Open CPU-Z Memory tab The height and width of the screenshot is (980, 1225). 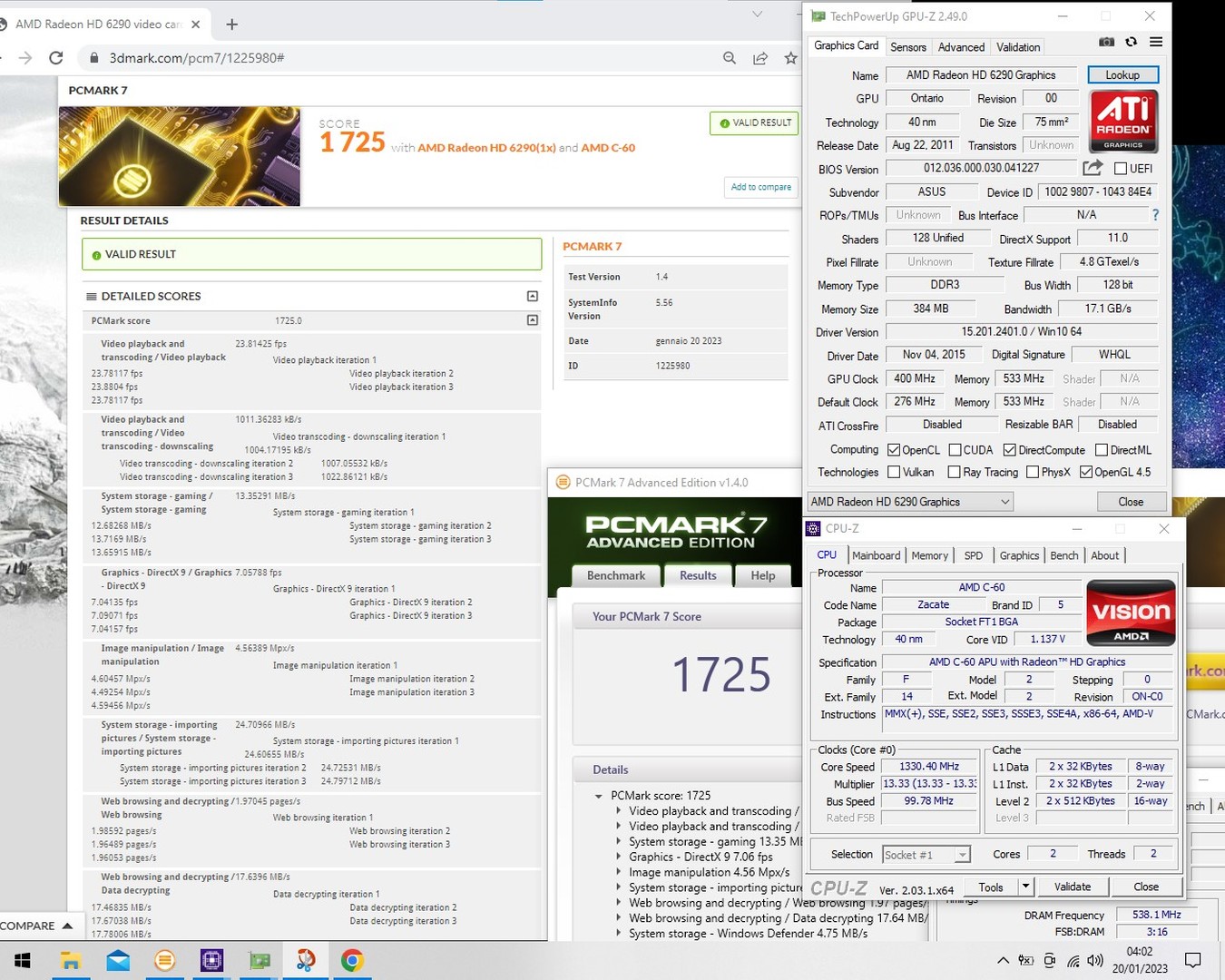pos(930,555)
